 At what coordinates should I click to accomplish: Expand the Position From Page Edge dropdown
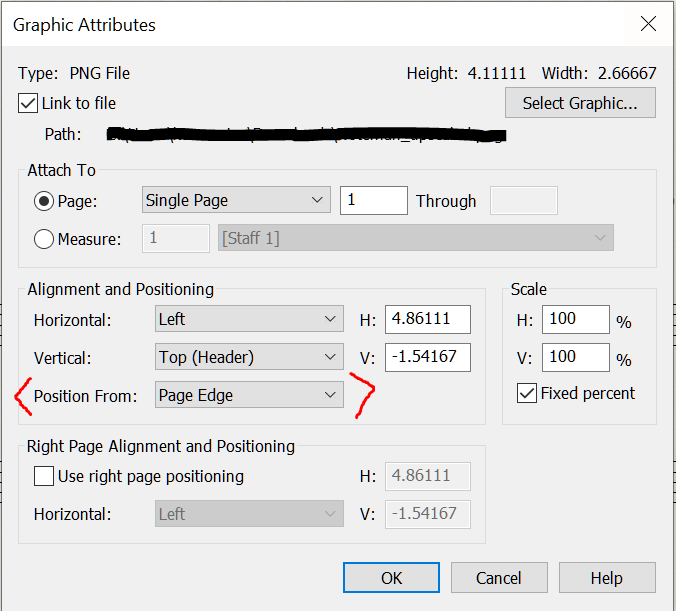click(249, 396)
